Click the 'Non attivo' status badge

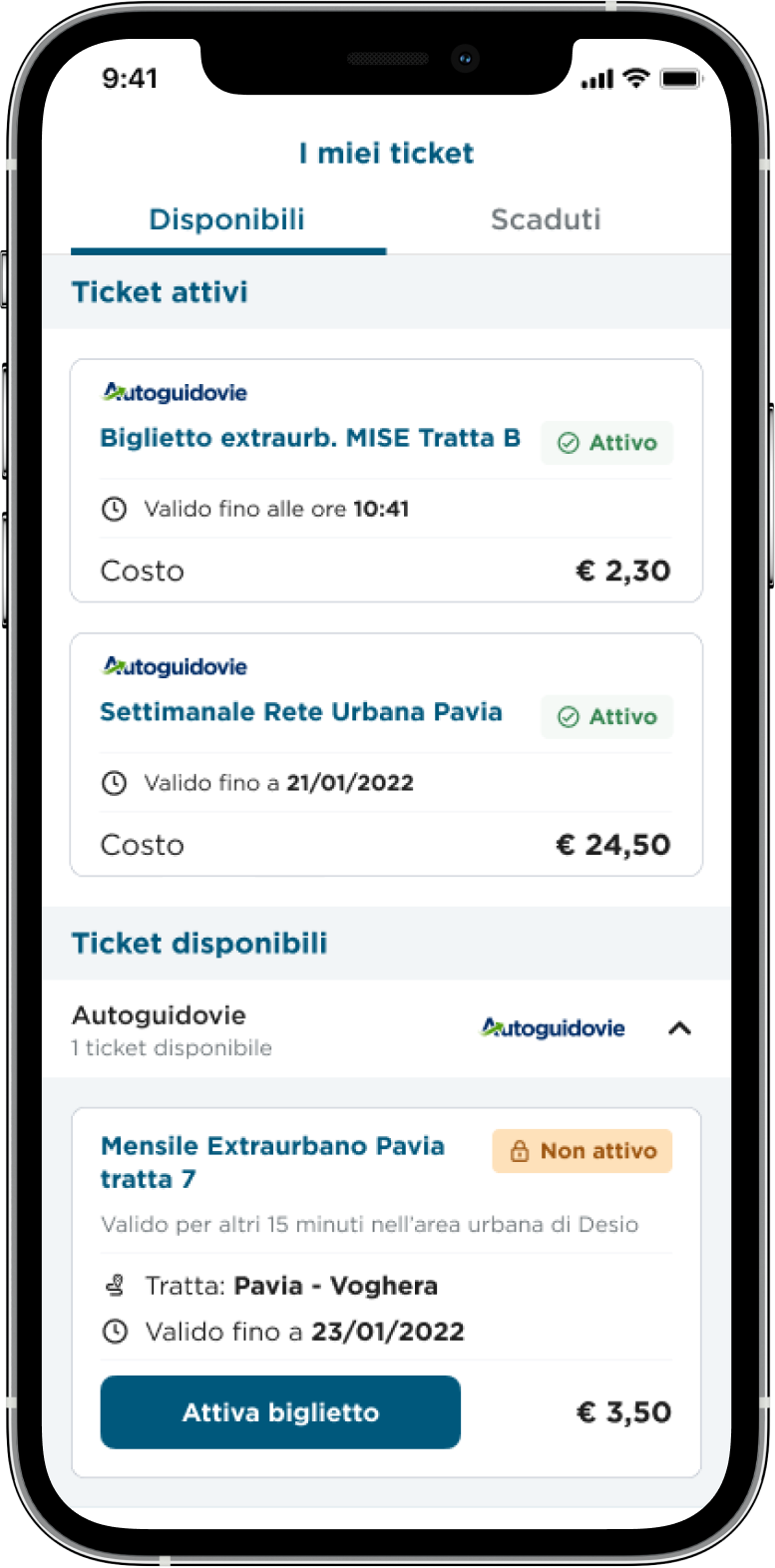click(582, 1151)
